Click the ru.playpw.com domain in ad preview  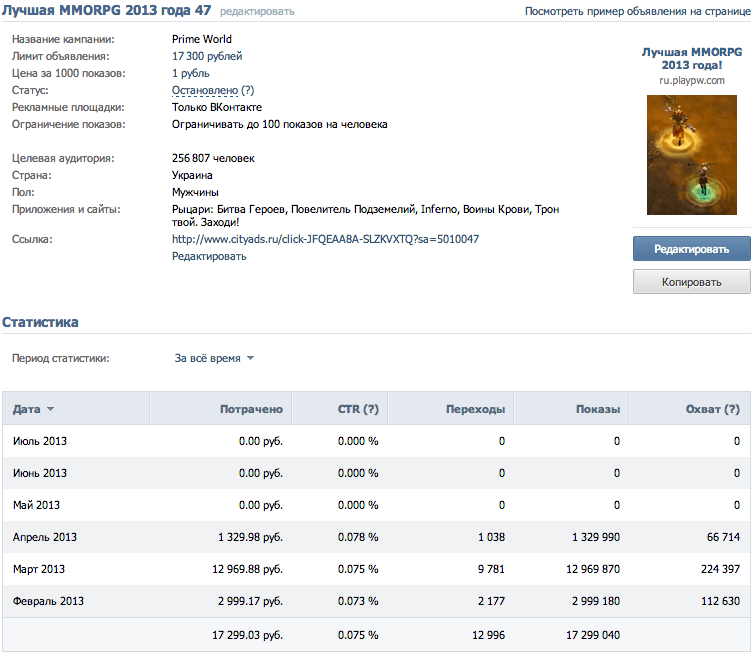(x=692, y=81)
